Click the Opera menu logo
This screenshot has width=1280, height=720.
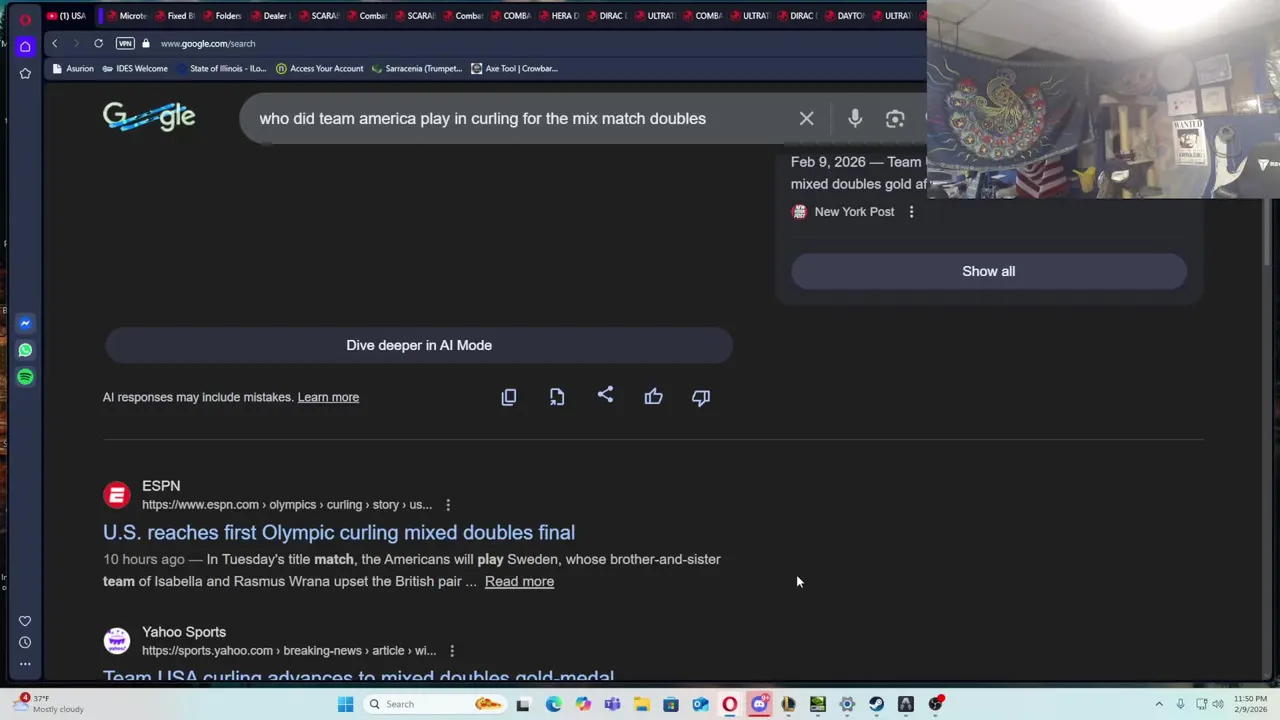click(x=25, y=19)
